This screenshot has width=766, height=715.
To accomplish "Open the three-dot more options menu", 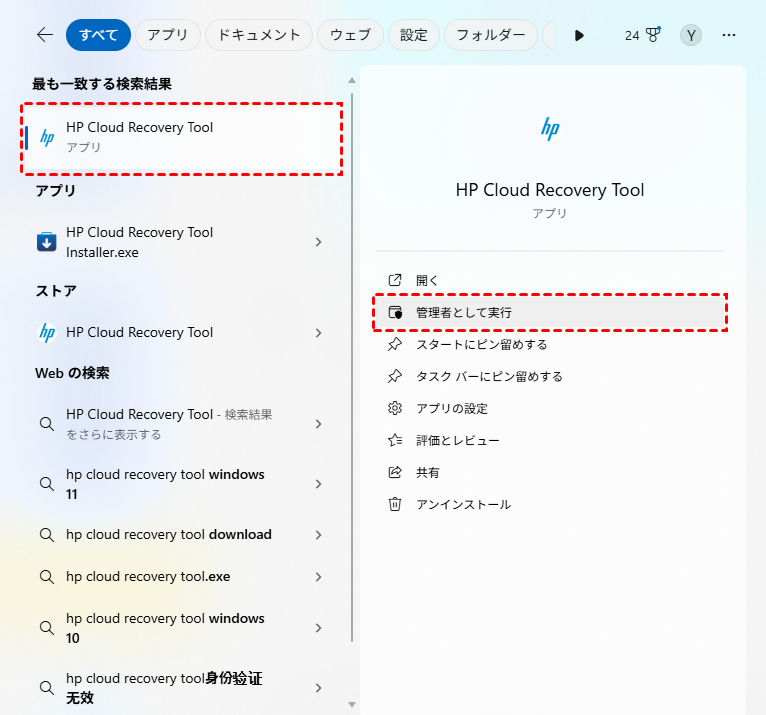I will (728, 35).
